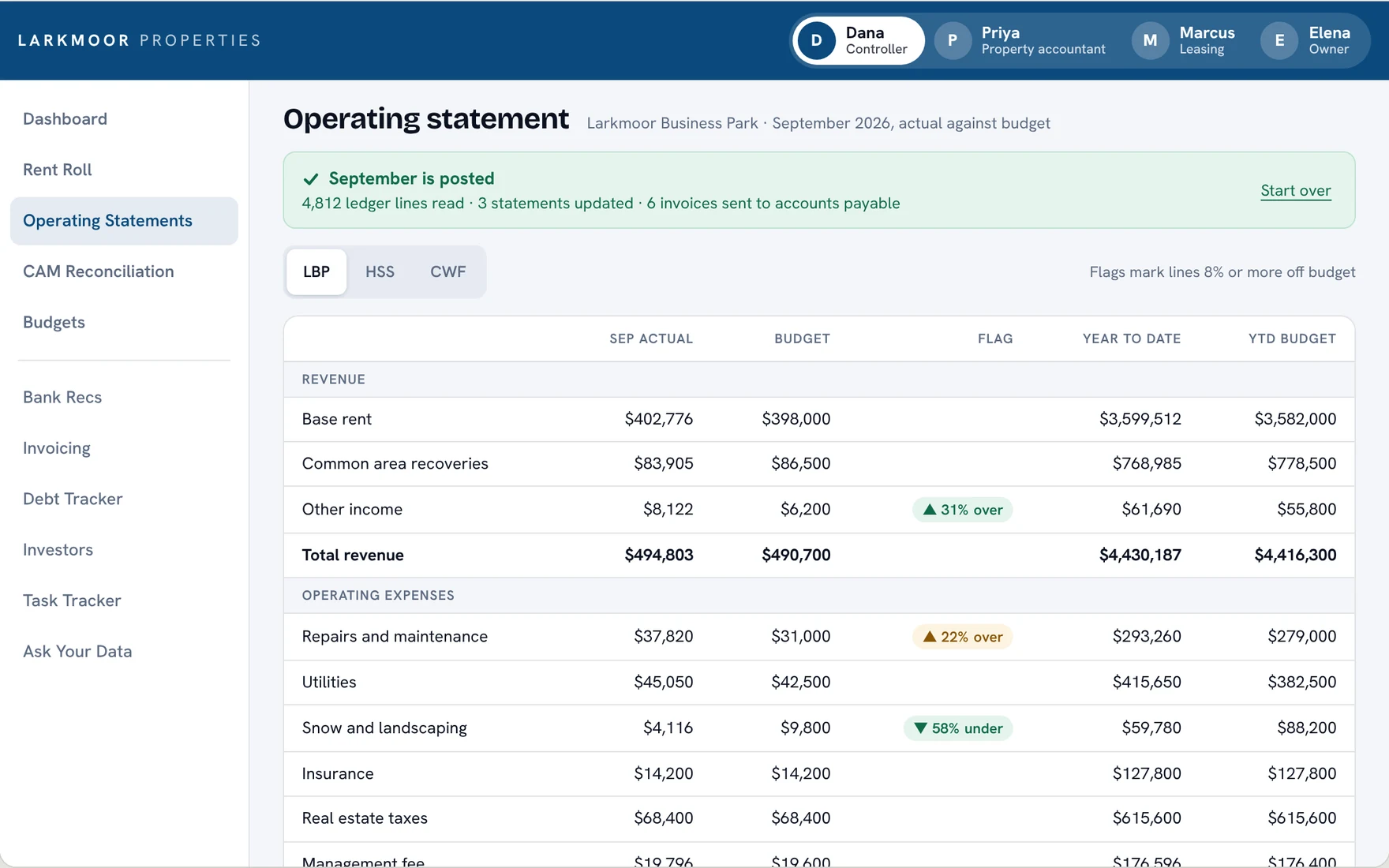
Task: Click the 22% over flag on Repairs and maintenance
Action: 962,637
